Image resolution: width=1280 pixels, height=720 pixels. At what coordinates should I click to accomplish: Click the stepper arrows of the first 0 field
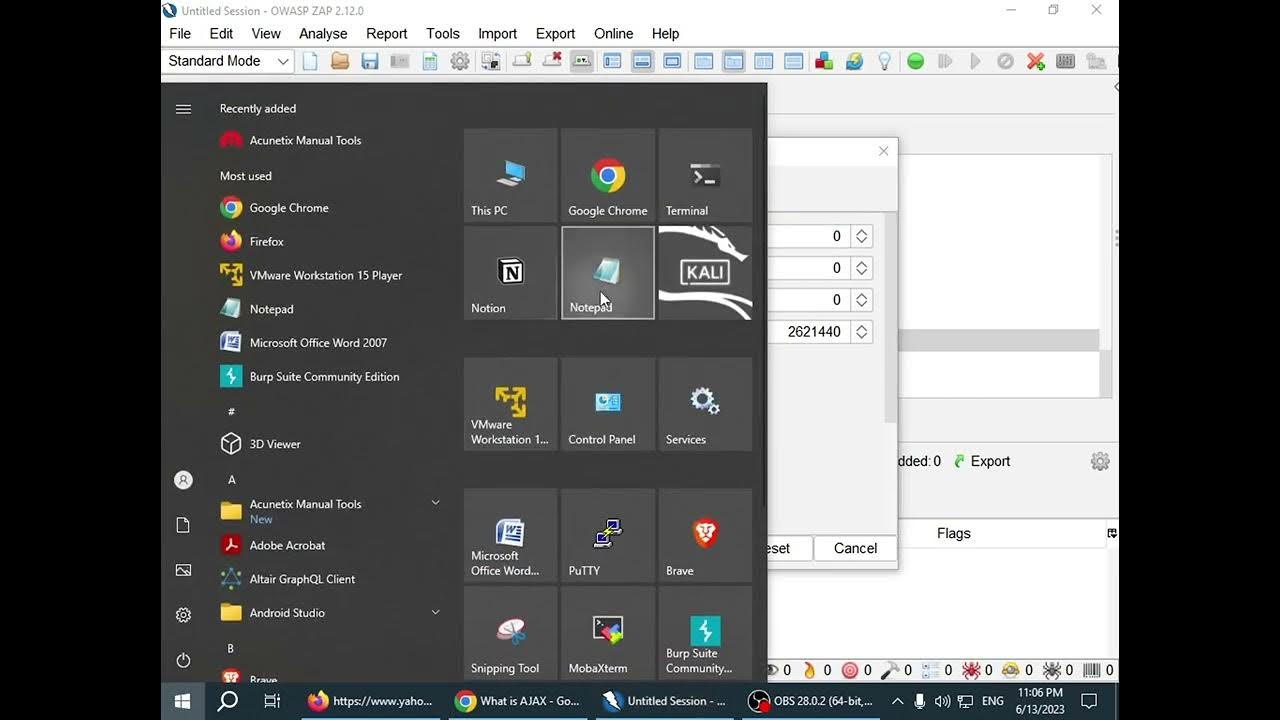(x=861, y=236)
